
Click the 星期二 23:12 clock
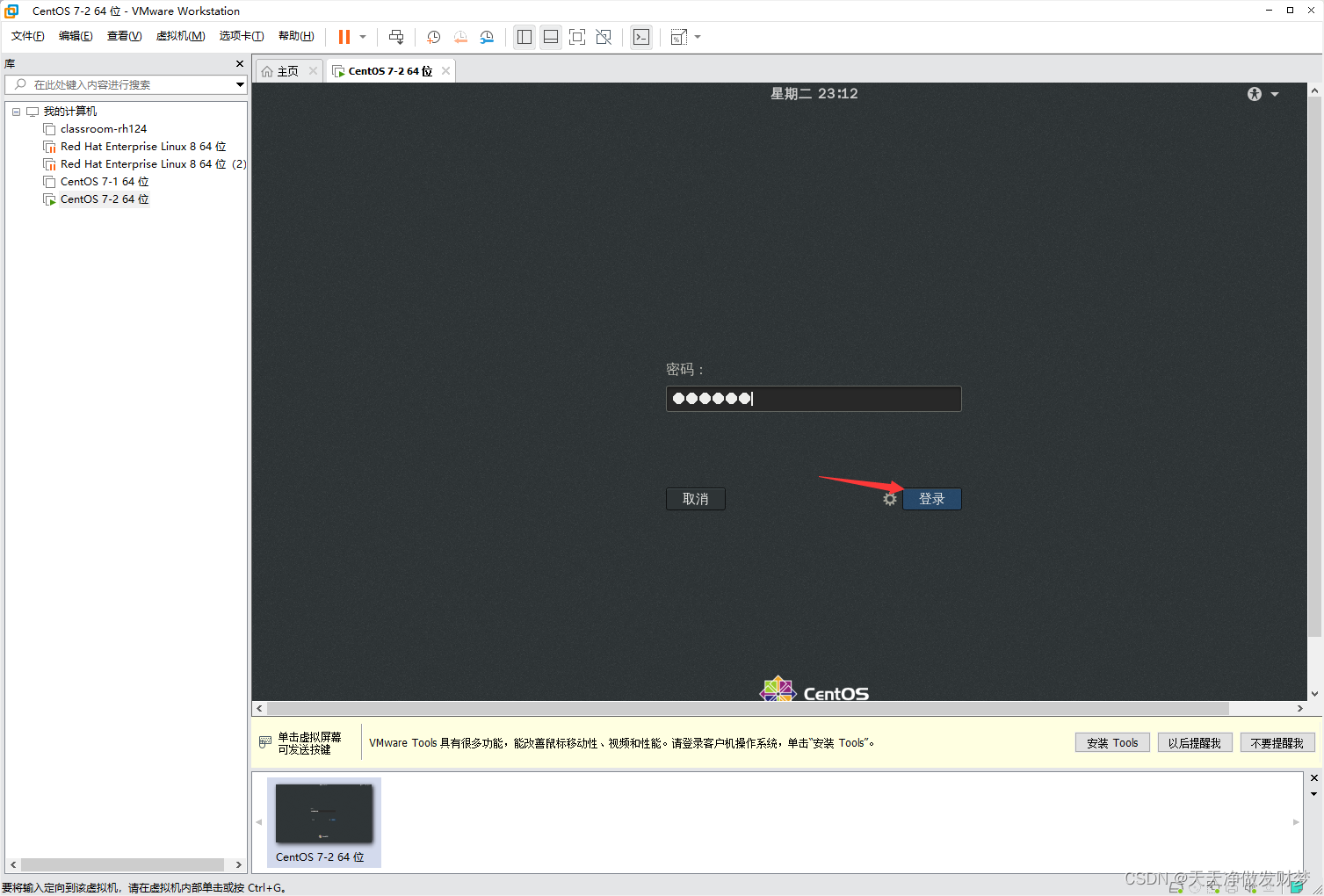[814, 93]
